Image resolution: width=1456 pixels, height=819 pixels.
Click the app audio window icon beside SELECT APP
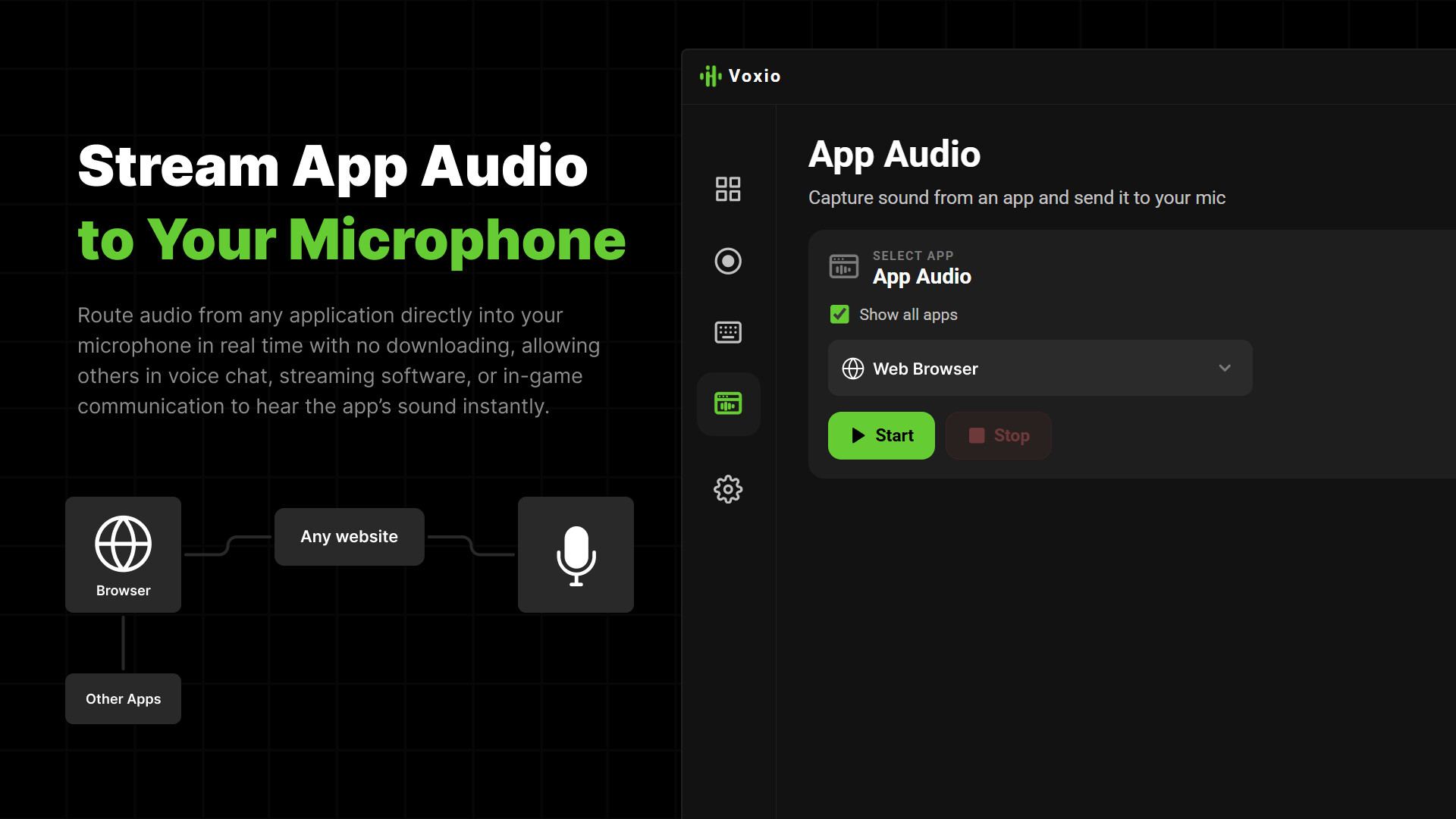coord(844,266)
